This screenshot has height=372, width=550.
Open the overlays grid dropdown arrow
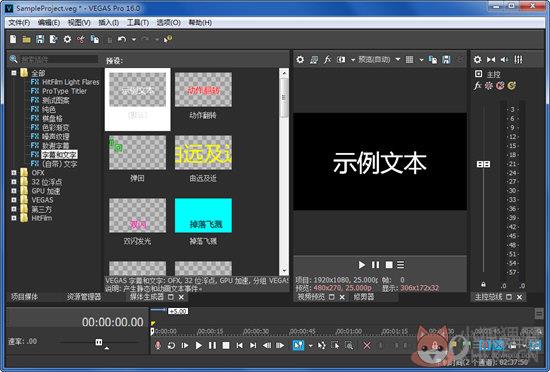tap(421, 60)
